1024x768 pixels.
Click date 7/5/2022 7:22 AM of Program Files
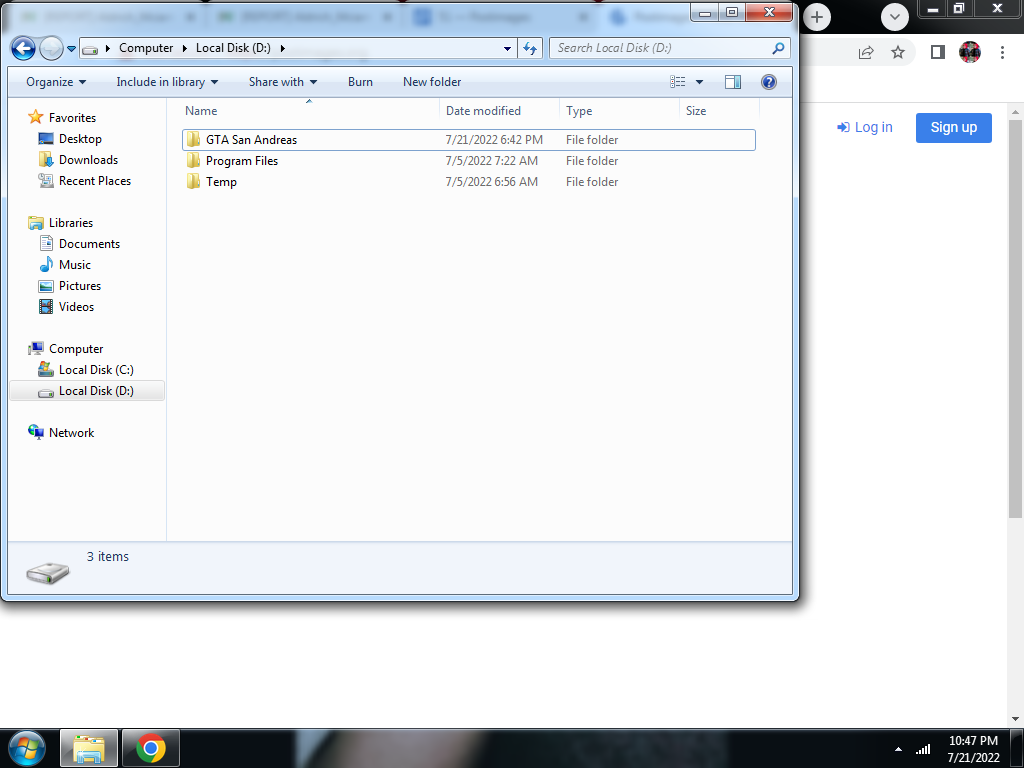pos(492,161)
